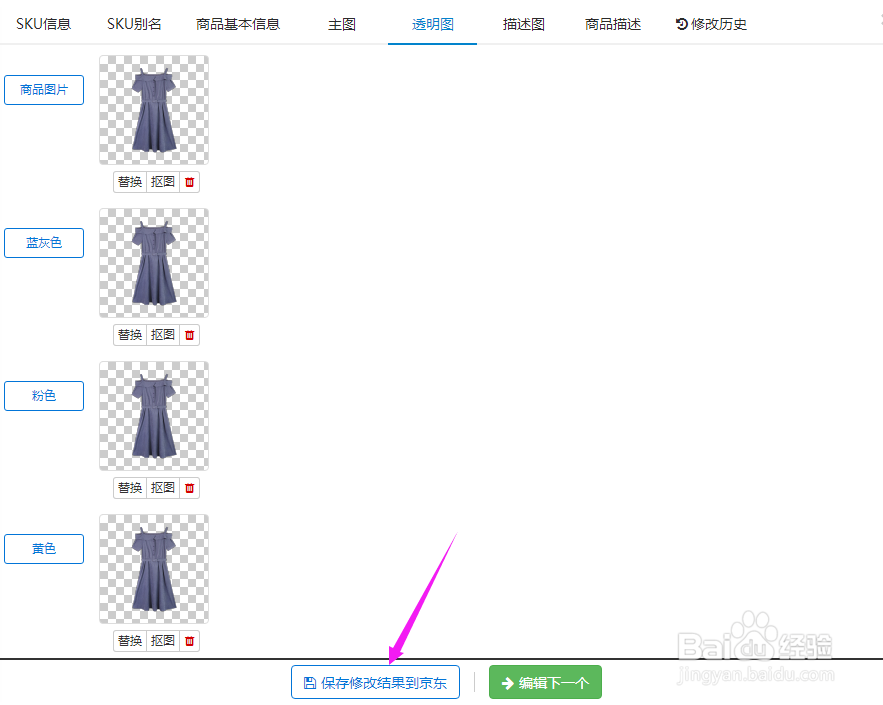Open the SKU信息 tab
Viewport: 883px width, 705px height.
(x=43, y=24)
